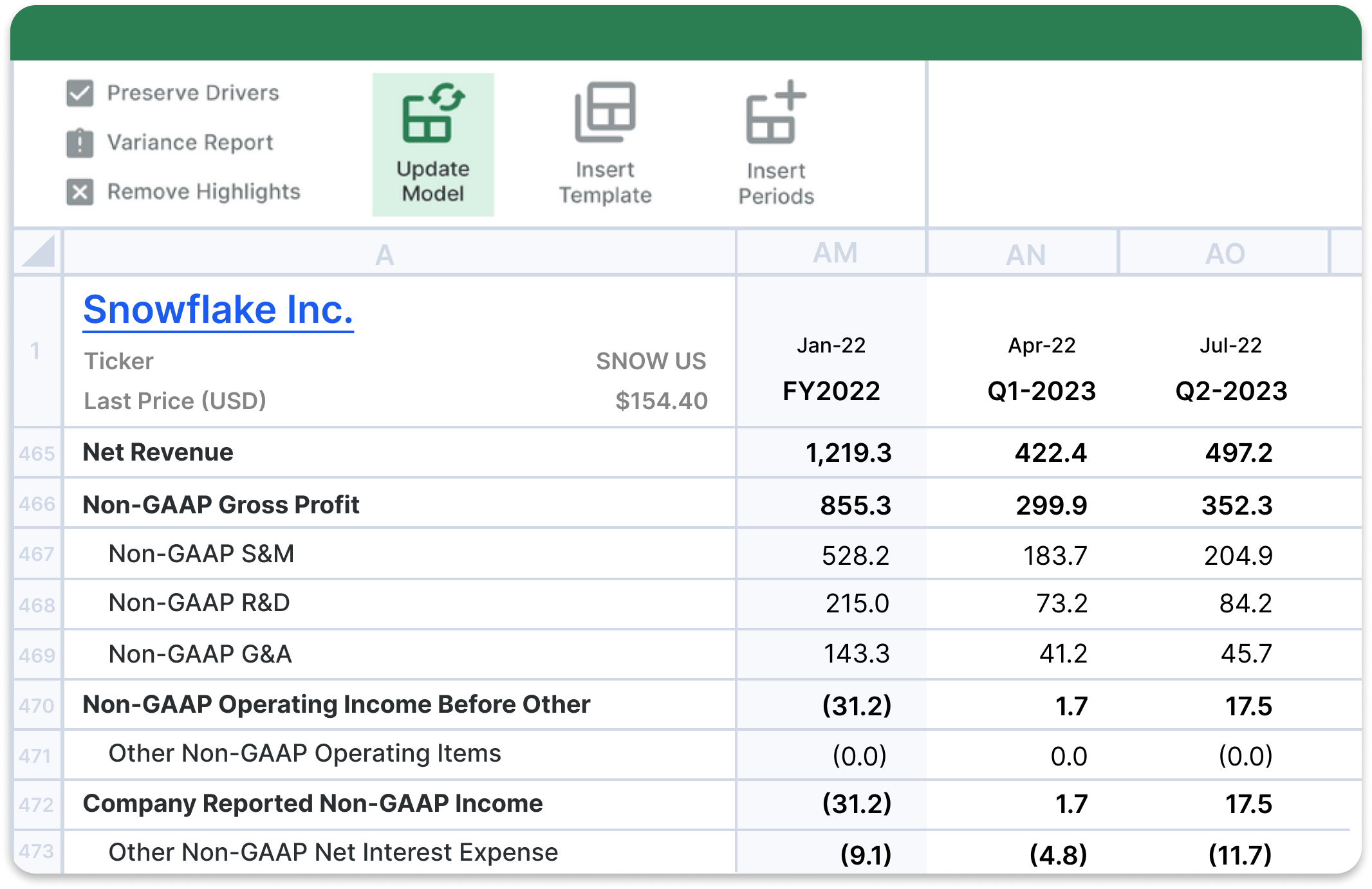Click Gross Profit value 299.9

(1052, 506)
